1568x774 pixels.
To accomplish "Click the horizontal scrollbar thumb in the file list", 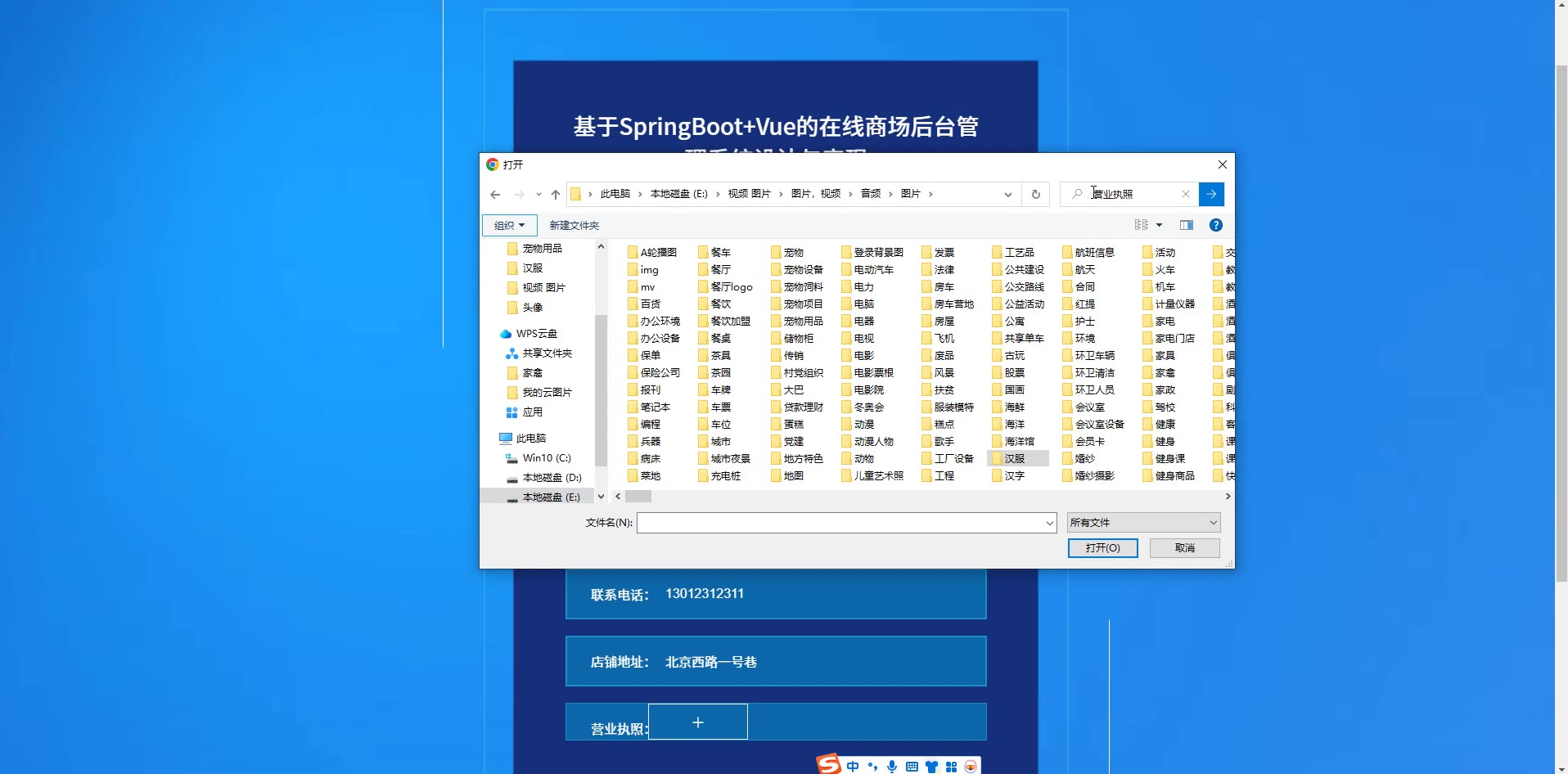I will tap(638, 497).
